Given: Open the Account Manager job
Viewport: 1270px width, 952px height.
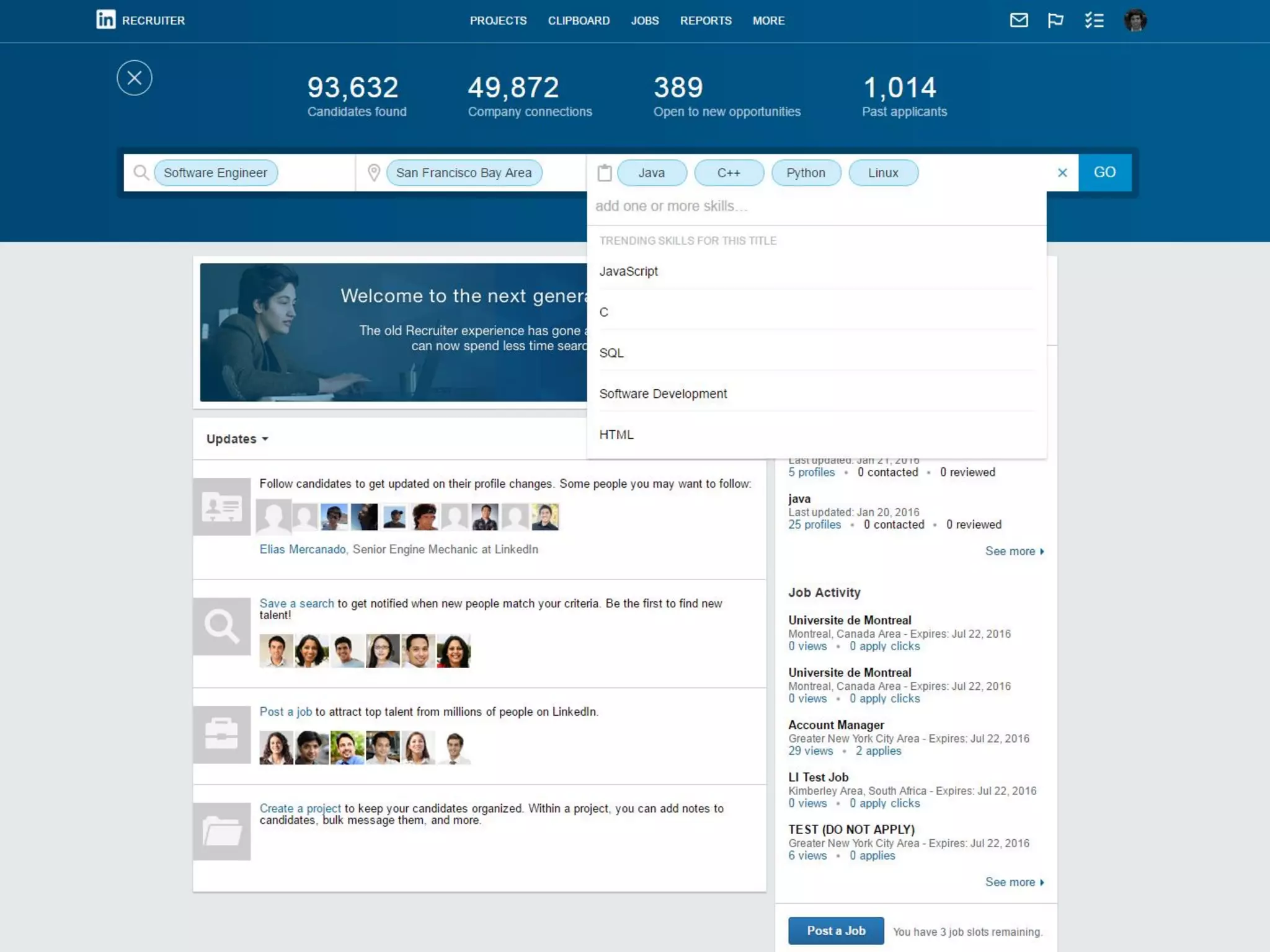Looking at the screenshot, I should click(x=836, y=725).
